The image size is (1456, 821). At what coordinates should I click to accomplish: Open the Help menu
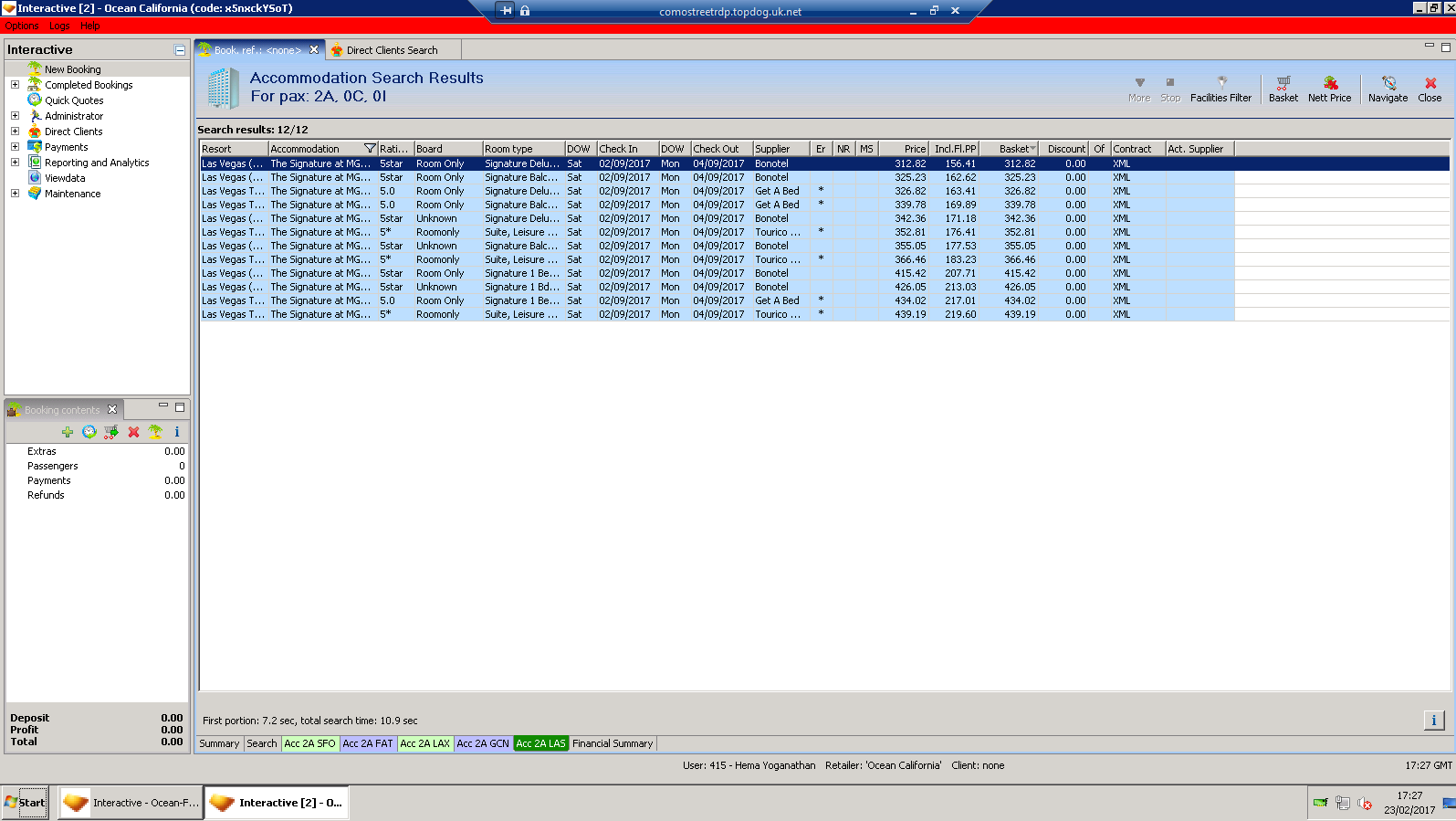[x=90, y=26]
